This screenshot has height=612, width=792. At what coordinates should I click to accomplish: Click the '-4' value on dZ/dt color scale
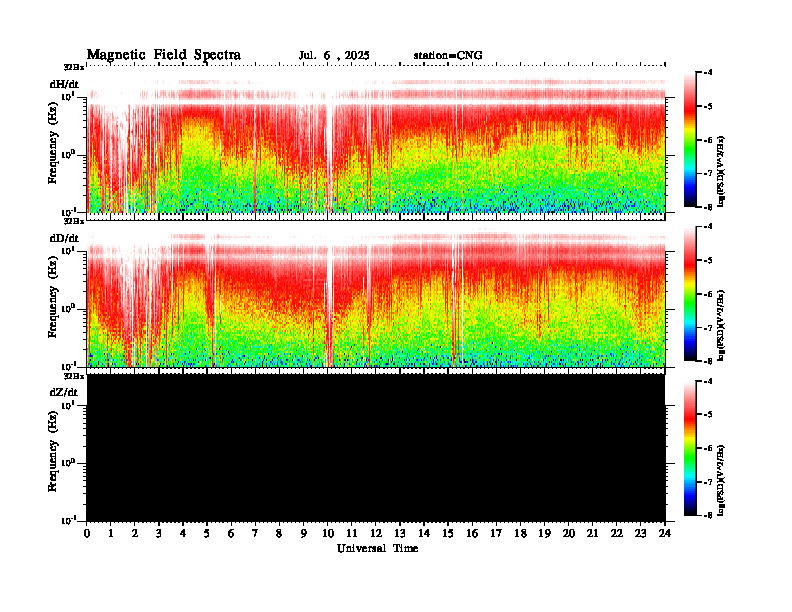pyautogui.click(x=709, y=381)
